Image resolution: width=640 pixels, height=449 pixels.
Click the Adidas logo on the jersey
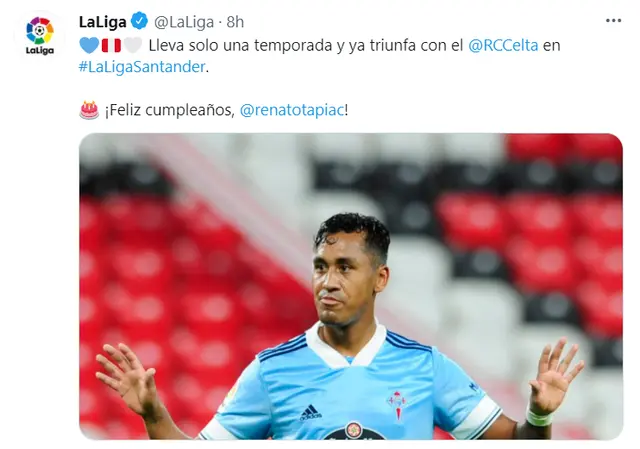click(x=311, y=412)
